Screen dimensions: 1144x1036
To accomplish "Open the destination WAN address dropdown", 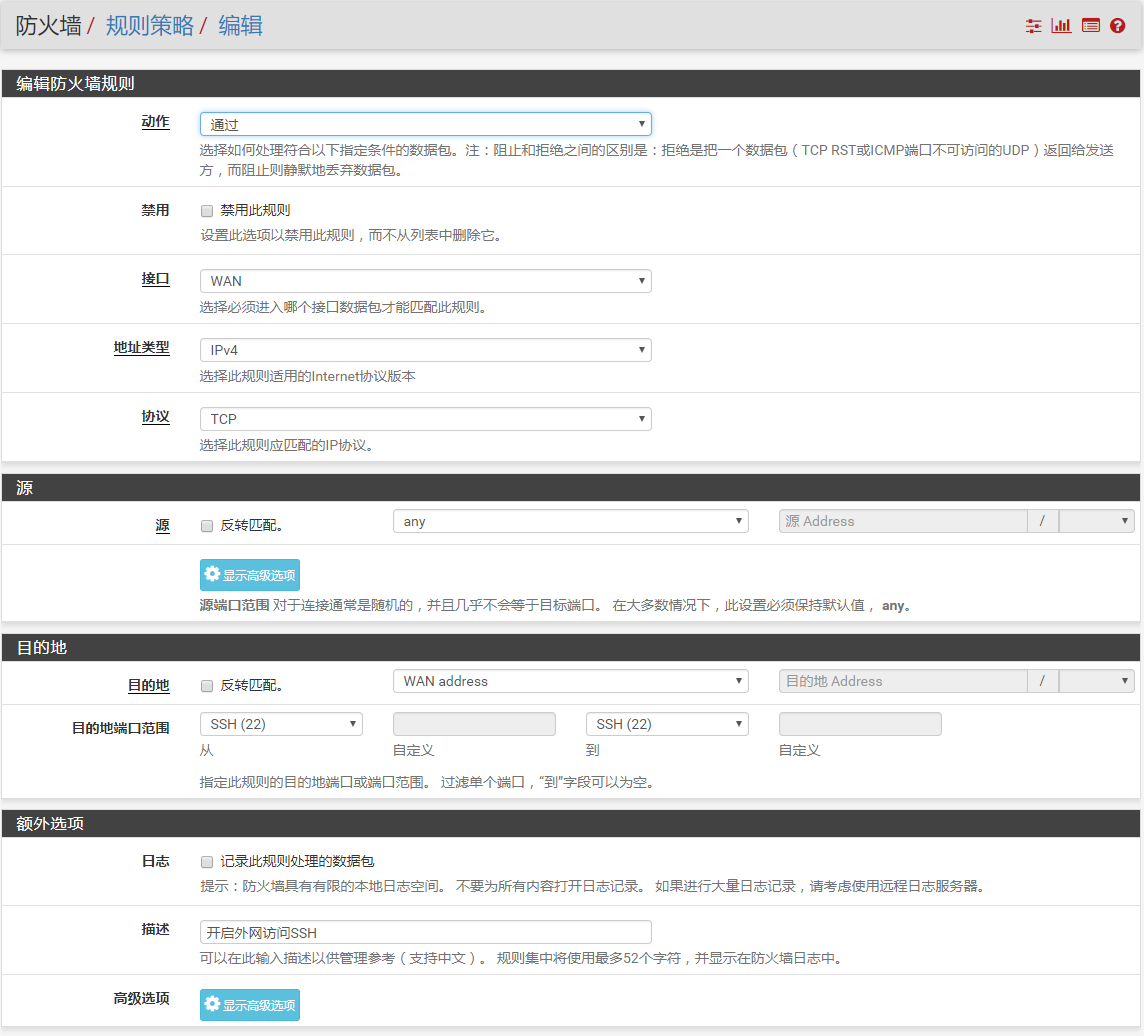I will pos(570,681).
